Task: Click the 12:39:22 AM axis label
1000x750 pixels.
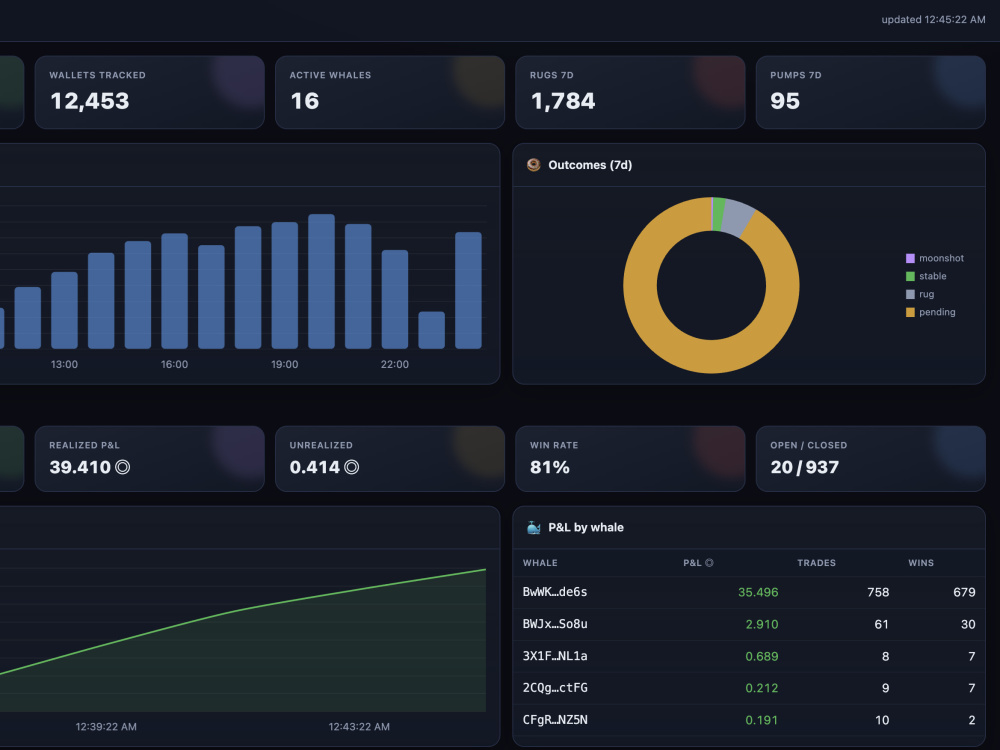Action: [106, 726]
